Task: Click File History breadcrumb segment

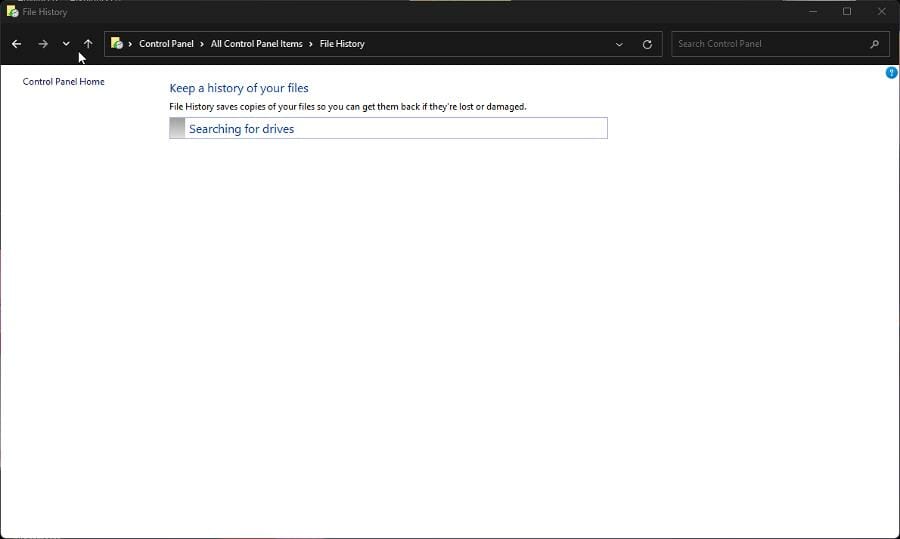Action: (x=342, y=44)
